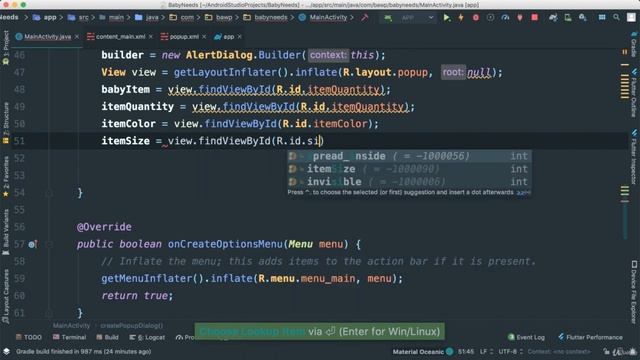Open LF line separator selector
The width and height of the screenshot is (640, 360).
coord(486,351)
